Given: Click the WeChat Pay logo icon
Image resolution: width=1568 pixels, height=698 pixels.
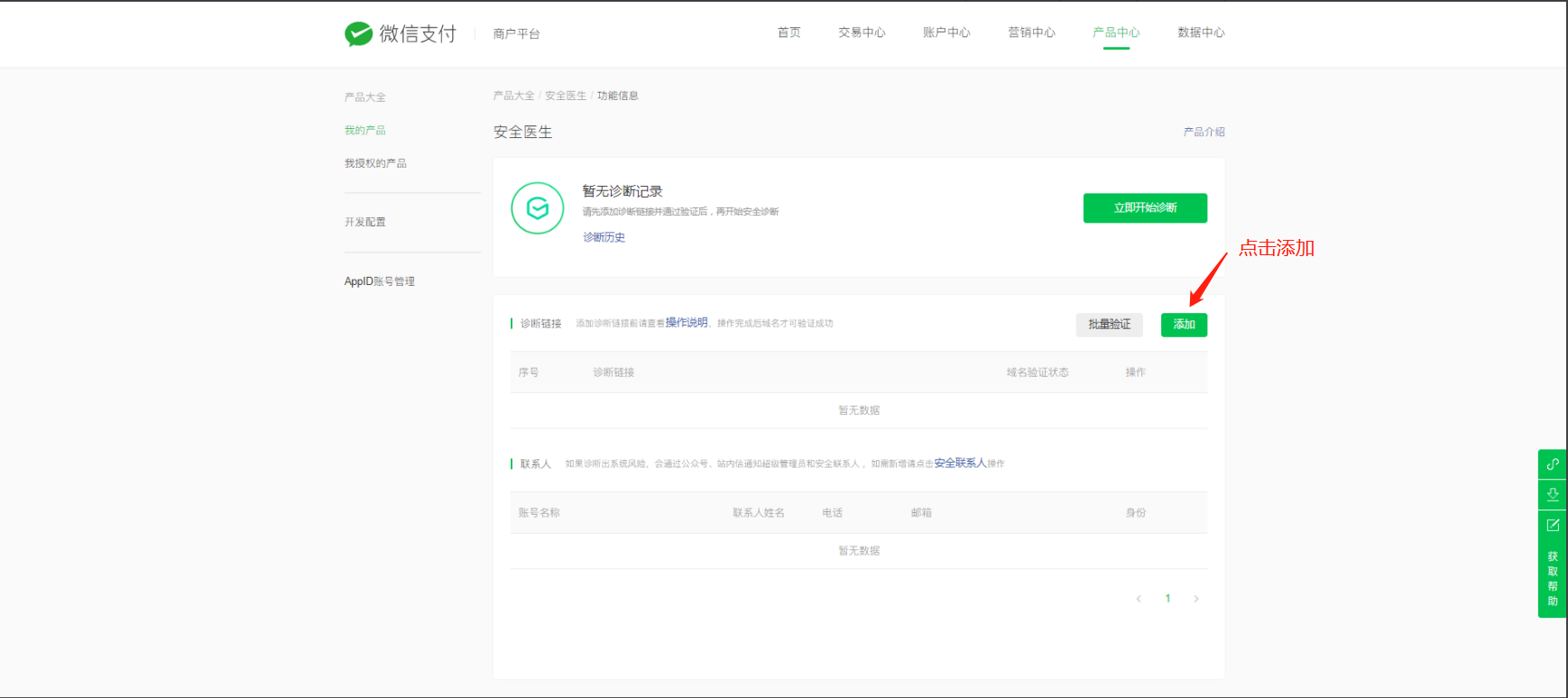Looking at the screenshot, I should click(358, 34).
